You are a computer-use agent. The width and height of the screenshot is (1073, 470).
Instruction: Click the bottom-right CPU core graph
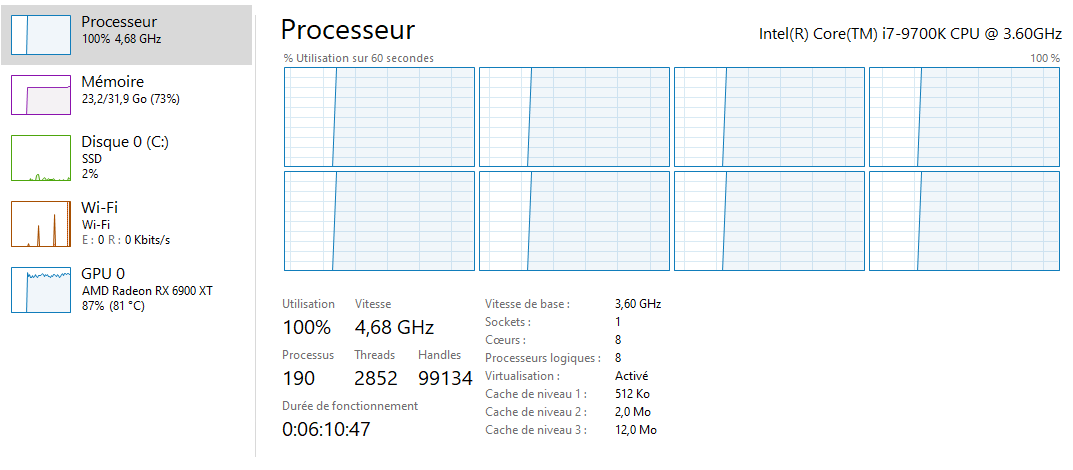click(964, 220)
